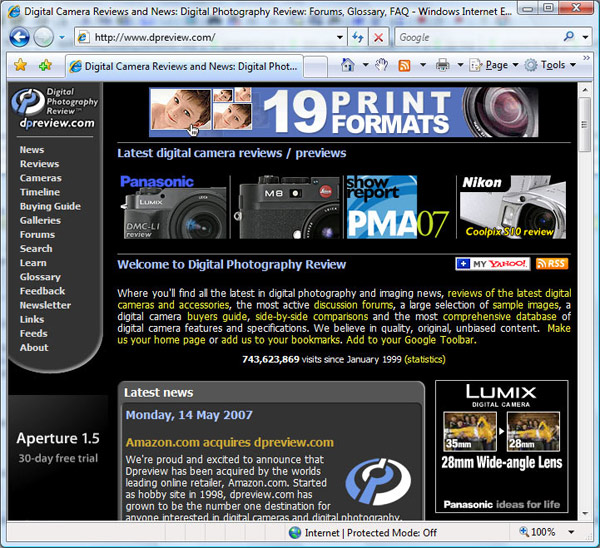
Task: Open the Forums sidebar link
Action: pyautogui.click(x=37, y=235)
